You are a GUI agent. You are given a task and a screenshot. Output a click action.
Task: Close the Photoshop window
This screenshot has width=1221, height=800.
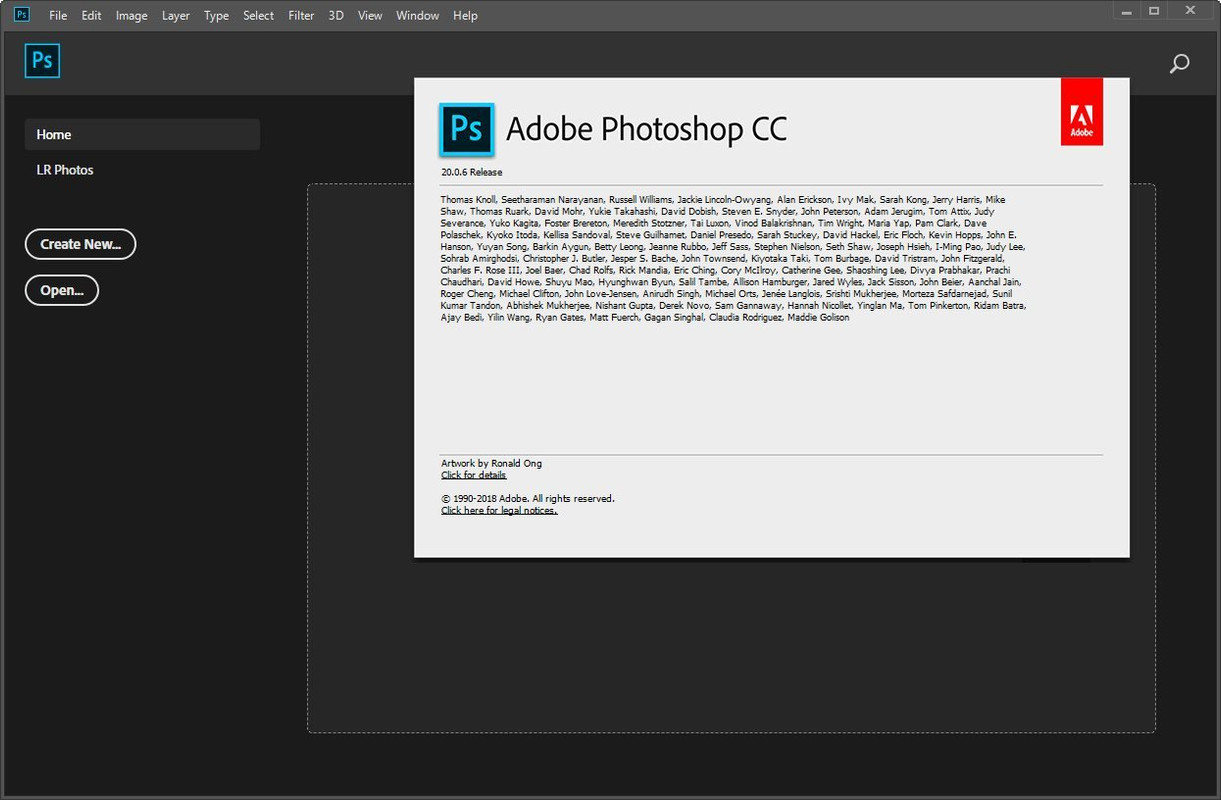(x=1192, y=11)
